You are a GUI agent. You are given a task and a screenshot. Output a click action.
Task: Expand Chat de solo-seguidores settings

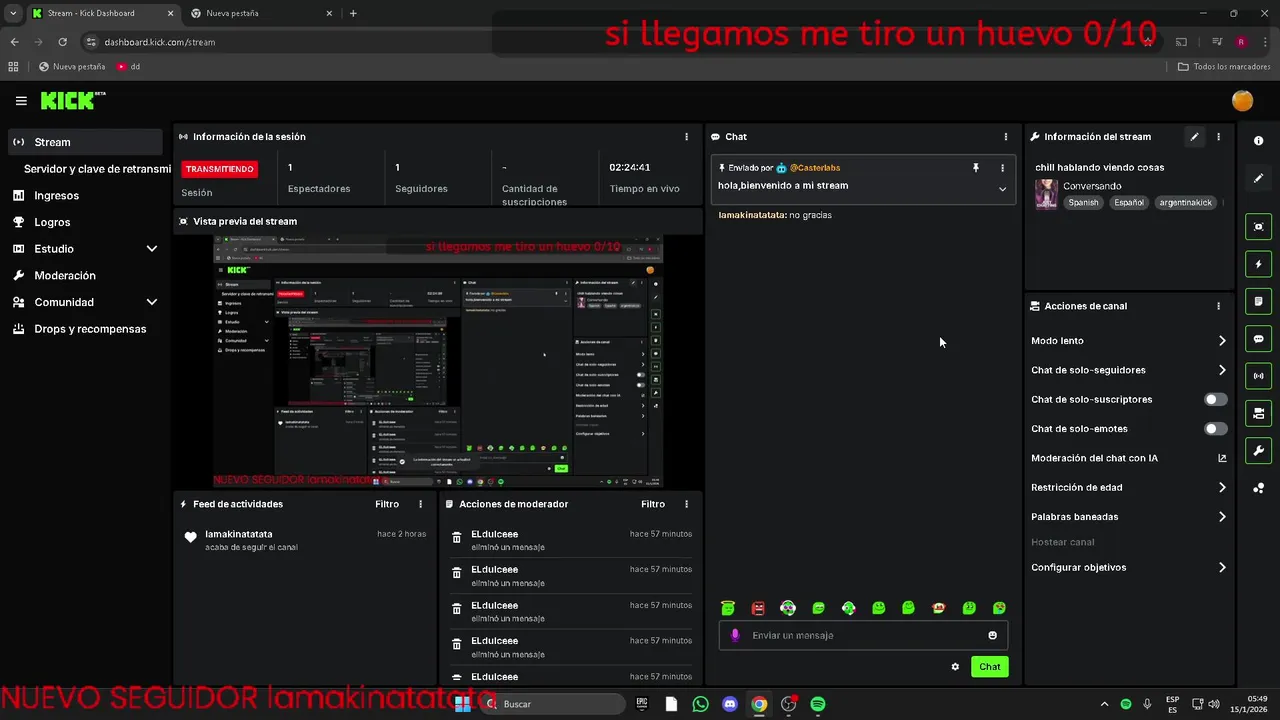click(1222, 370)
